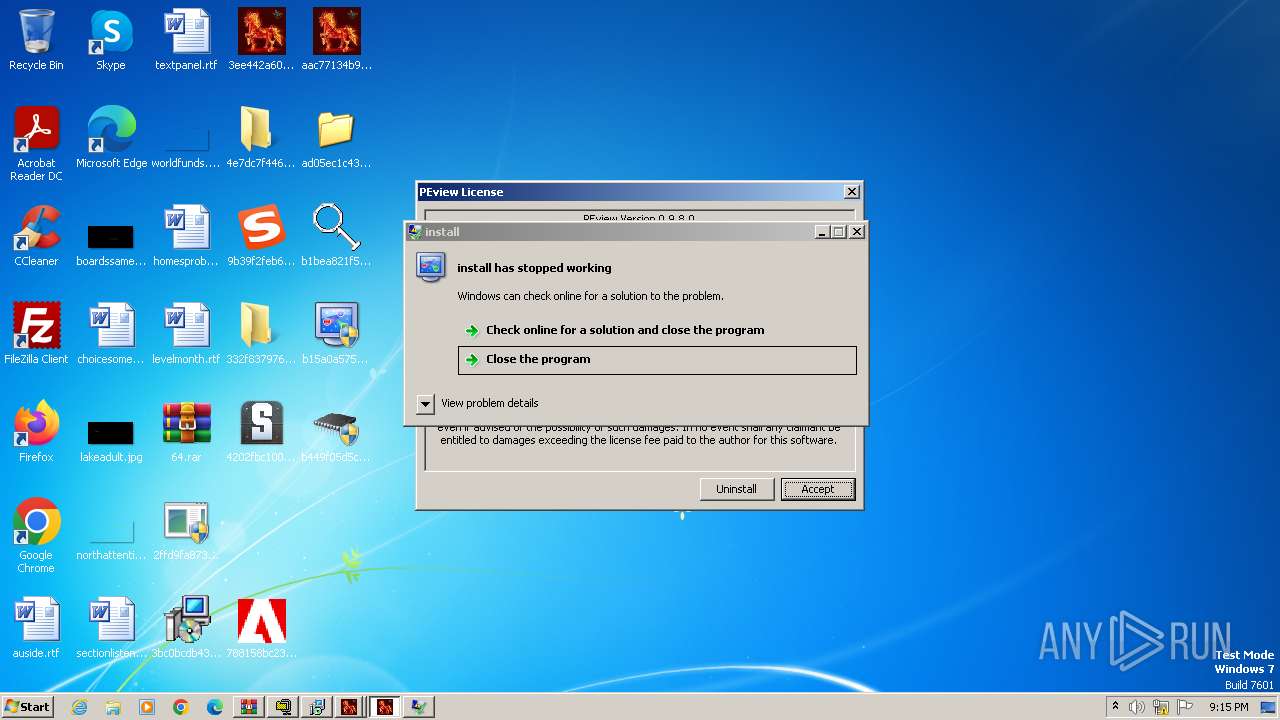Expand View problem details
This screenshot has width=1280, height=720.
[x=477, y=403]
